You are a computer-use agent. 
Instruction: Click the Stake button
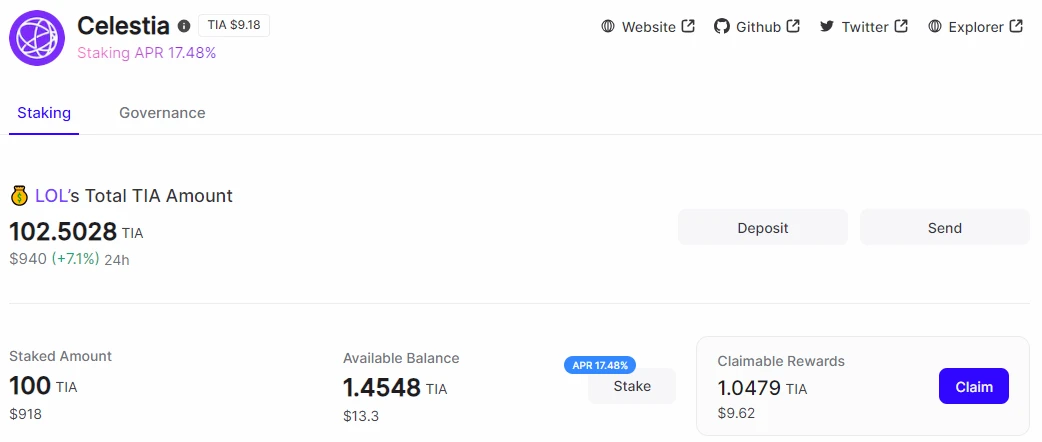coord(632,386)
